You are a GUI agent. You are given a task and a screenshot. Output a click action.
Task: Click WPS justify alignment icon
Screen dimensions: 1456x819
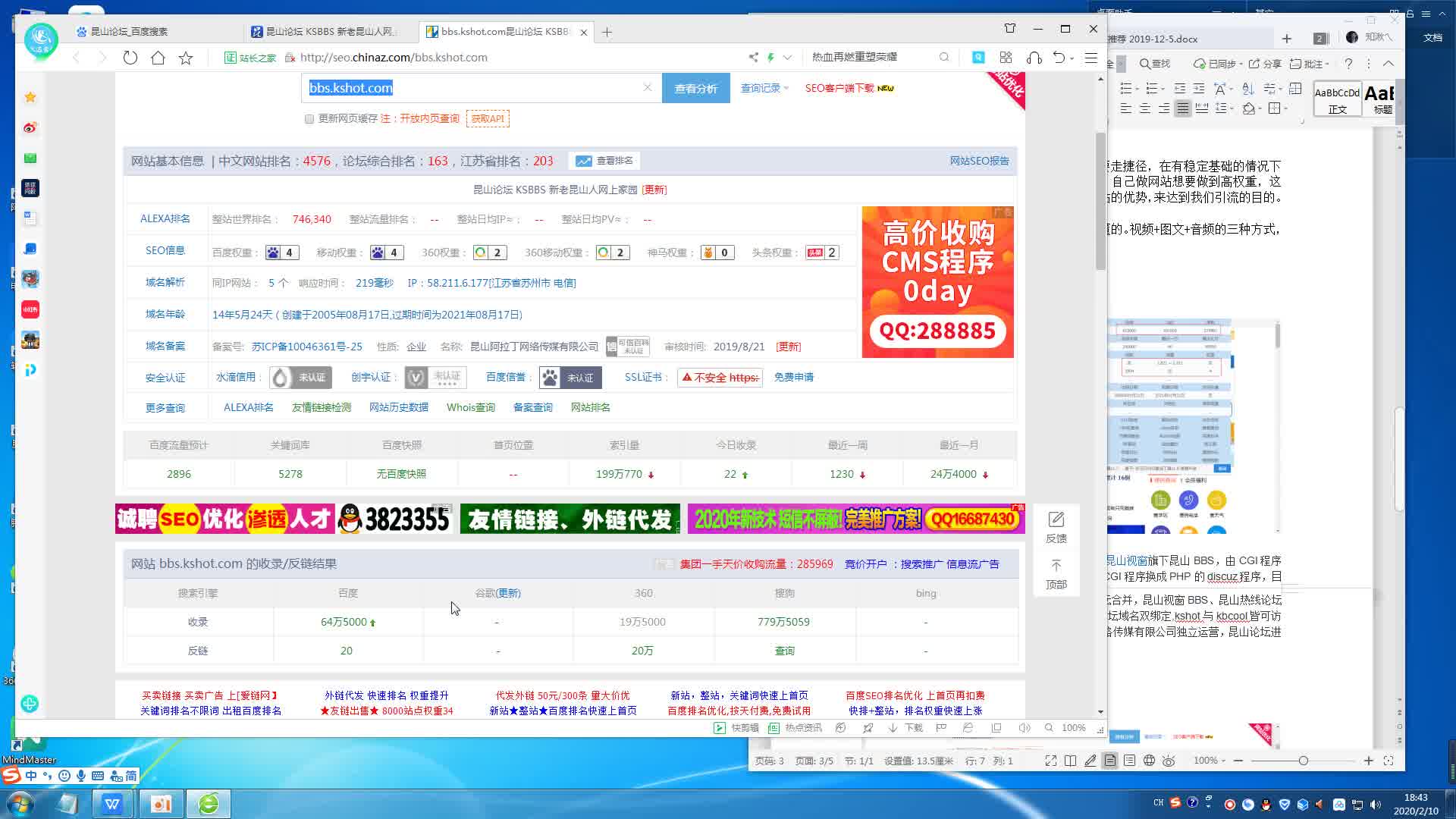pos(1182,108)
